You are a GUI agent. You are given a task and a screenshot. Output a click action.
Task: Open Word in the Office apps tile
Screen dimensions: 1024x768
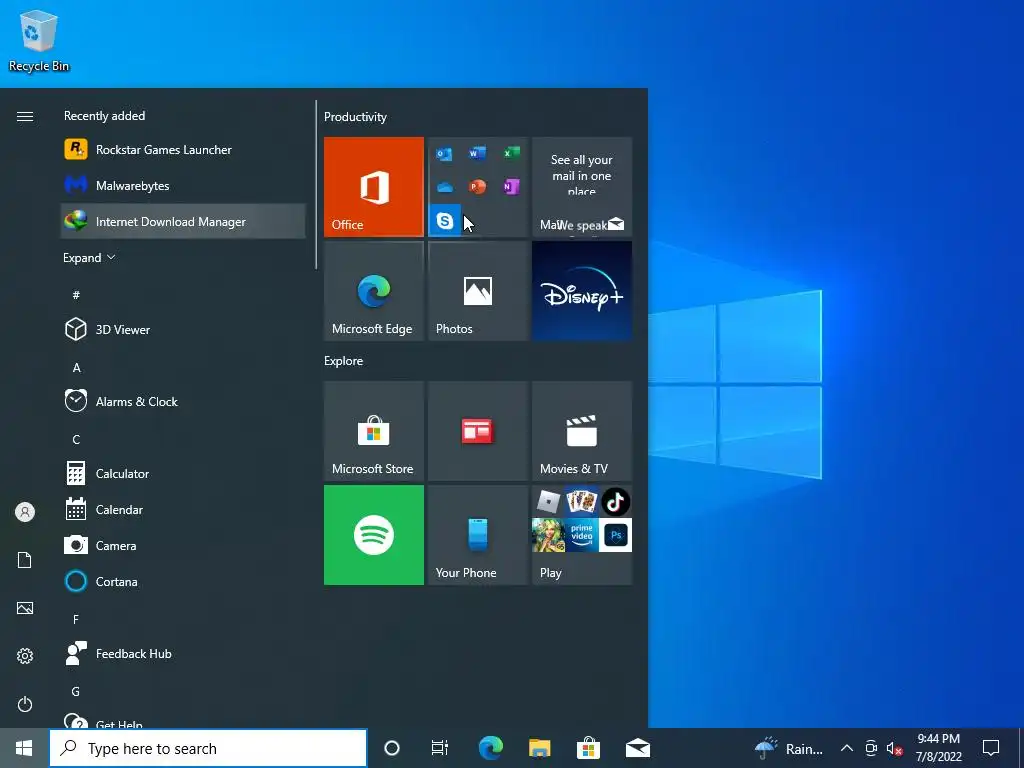(x=477, y=154)
